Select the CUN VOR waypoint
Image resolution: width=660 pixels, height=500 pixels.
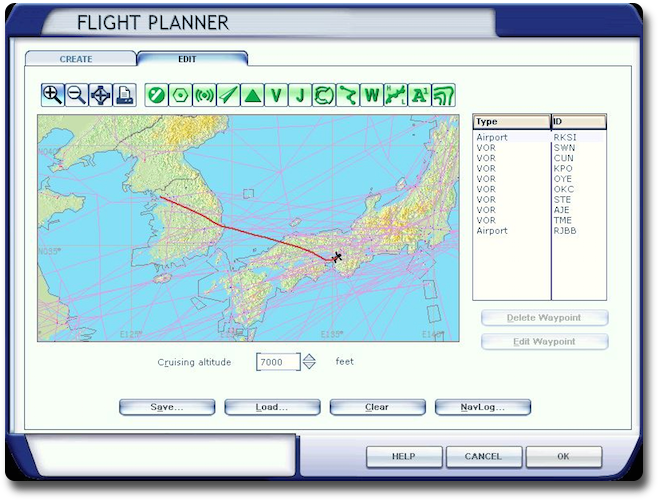(539, 158)
